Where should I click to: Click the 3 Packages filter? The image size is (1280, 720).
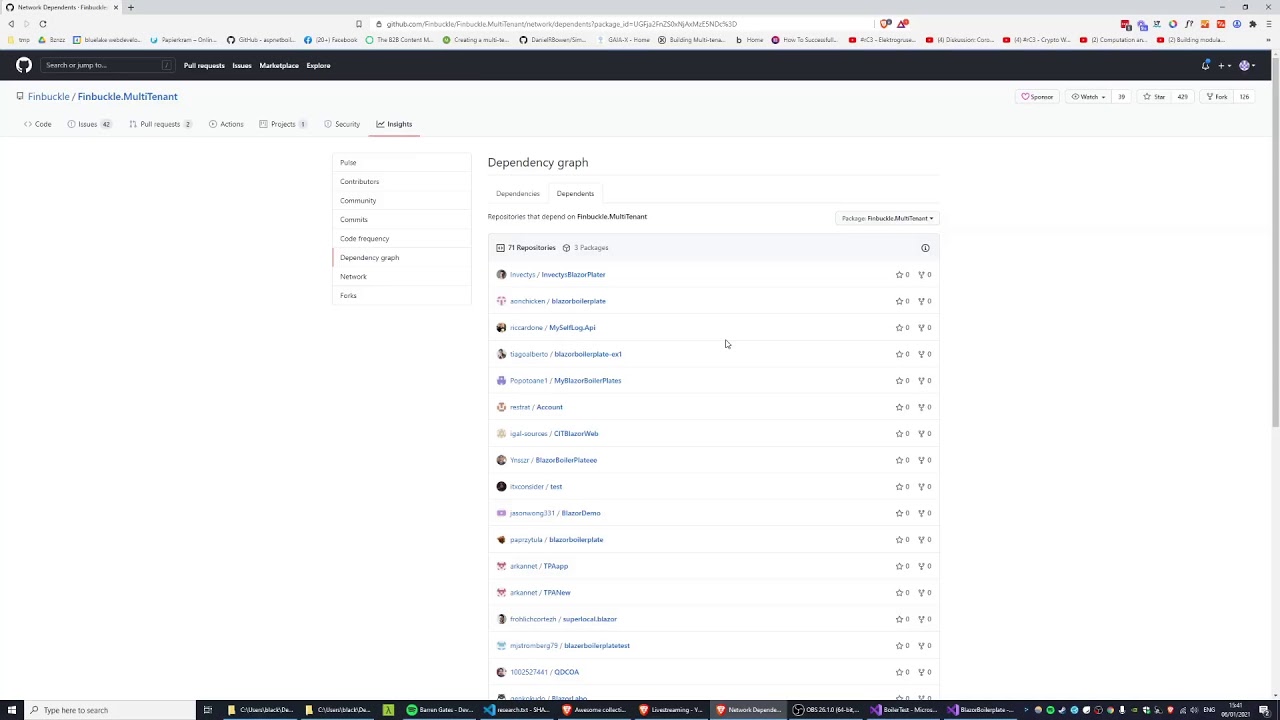tap(585, 247)
